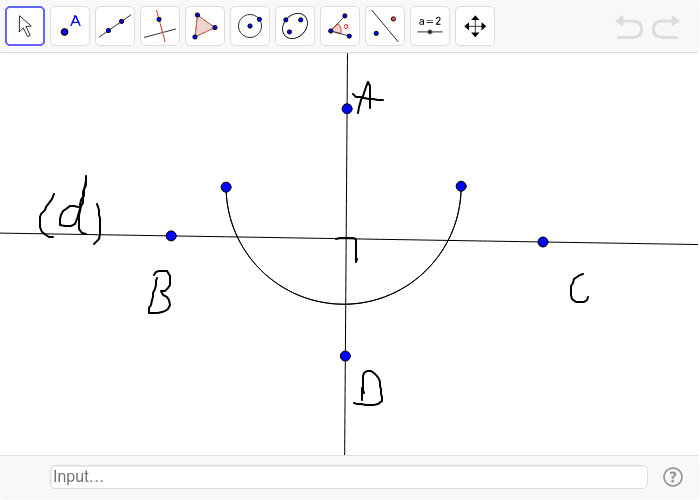Select the Slider a=2 tool
Image resolution: width=700 pixels, height=500 pixels.
pyautogui.click(x=430, y=26)
